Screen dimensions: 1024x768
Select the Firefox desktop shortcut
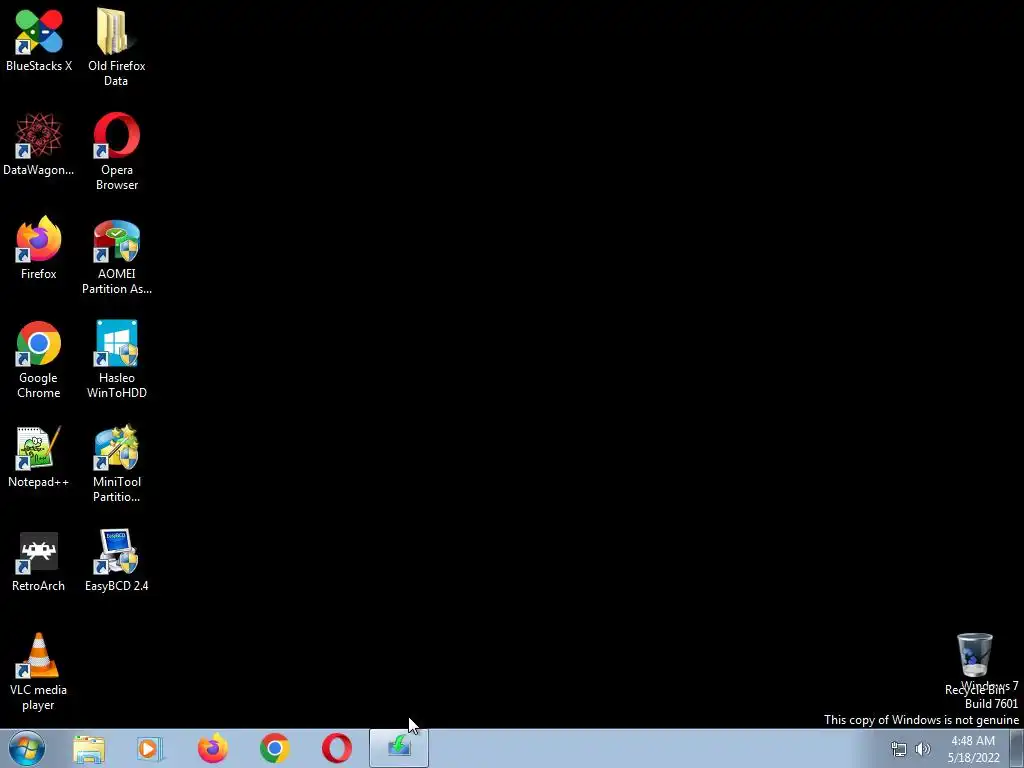point(39,248)
